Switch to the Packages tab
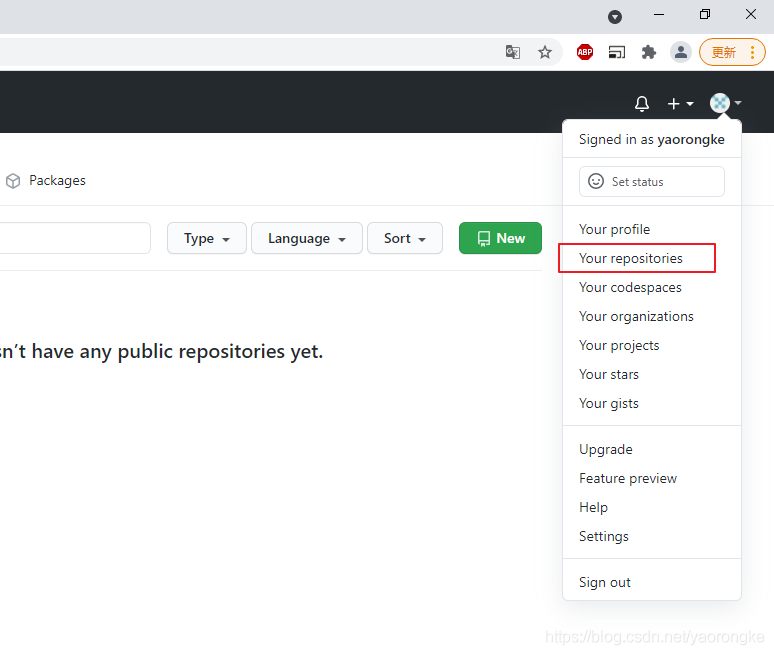 click(46, 181)
